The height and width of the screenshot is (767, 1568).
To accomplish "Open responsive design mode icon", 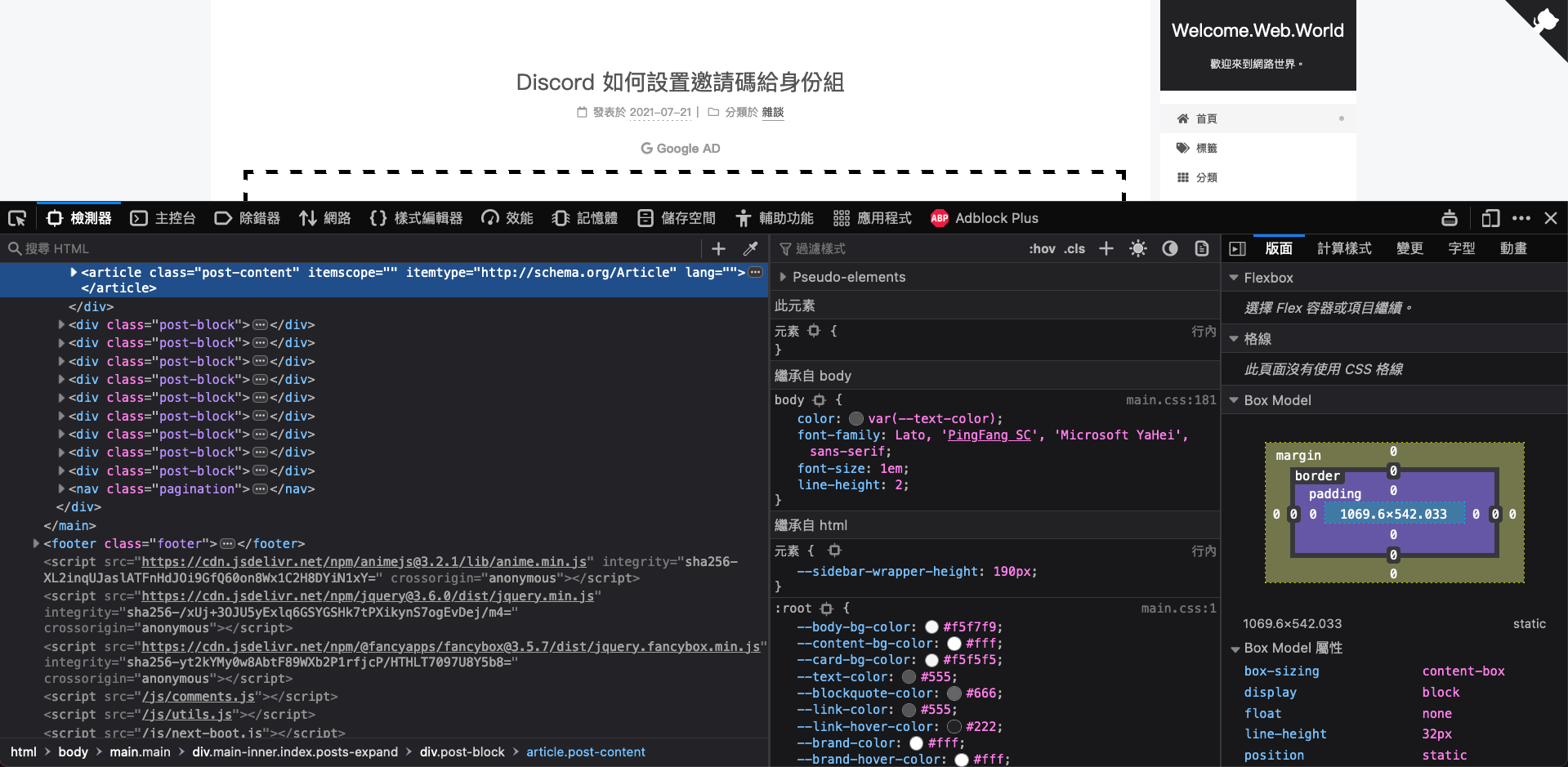I will pyautogui.click(x=1490, y=218).
